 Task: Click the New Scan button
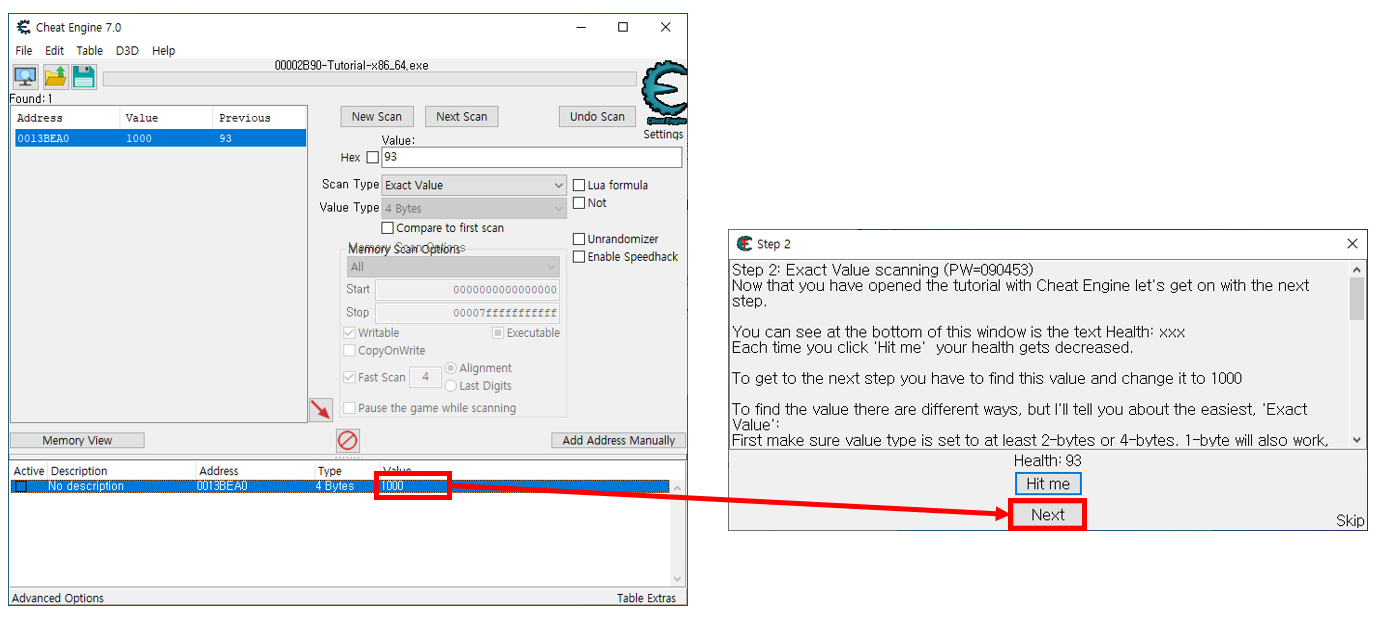(x=377, y=116)
